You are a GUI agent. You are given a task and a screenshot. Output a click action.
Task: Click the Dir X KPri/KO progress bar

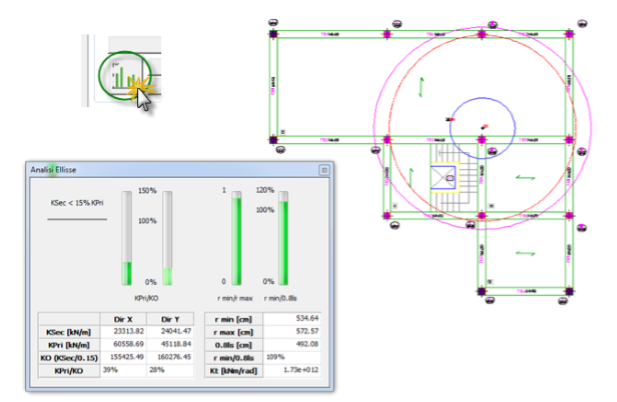[x=127, y=238]
